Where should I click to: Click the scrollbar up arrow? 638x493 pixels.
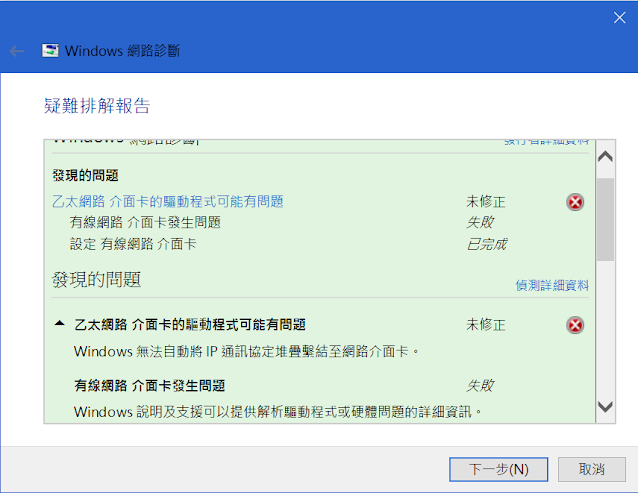605,157
